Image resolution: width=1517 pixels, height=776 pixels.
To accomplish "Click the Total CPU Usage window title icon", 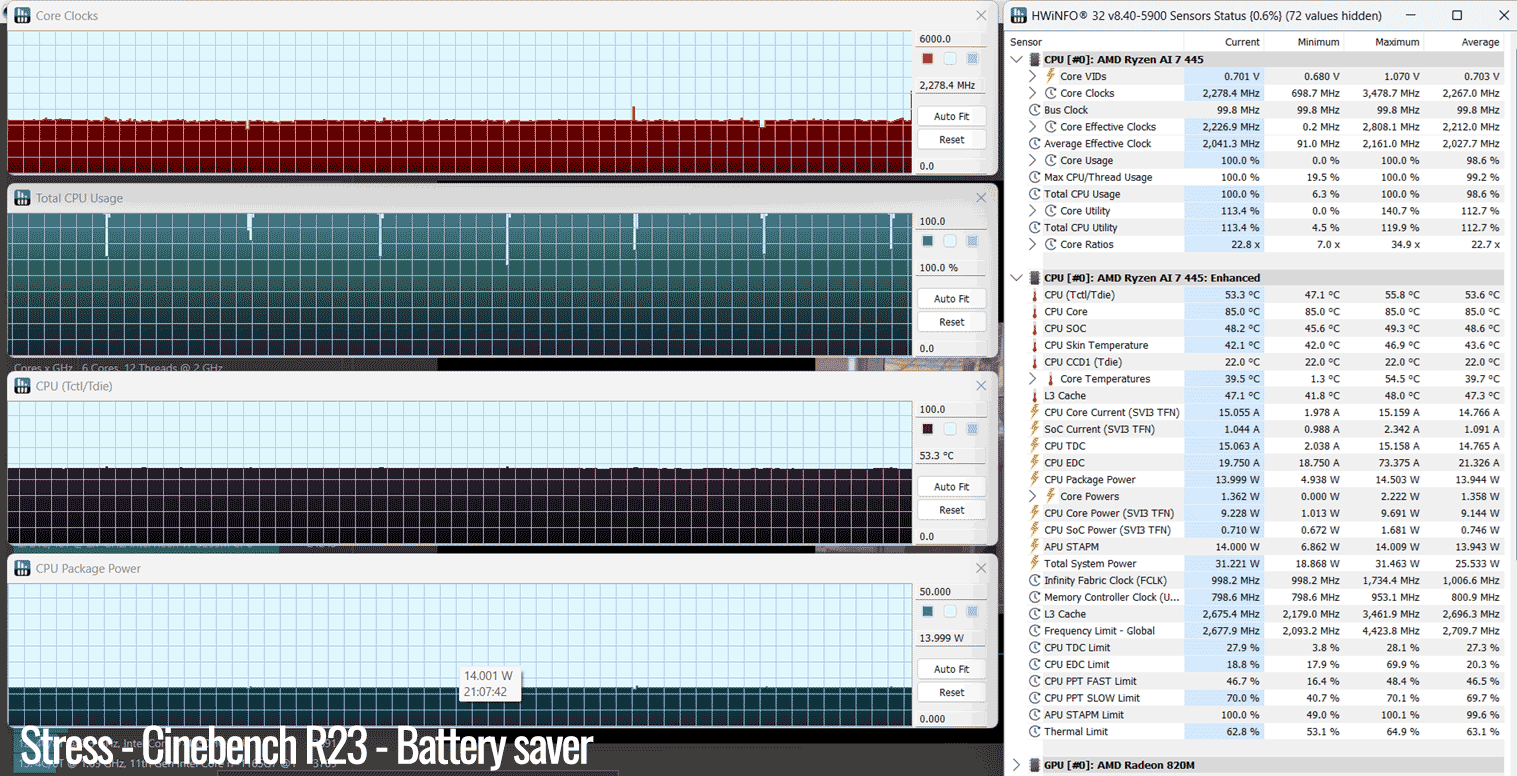I will [x=22, y=197].
